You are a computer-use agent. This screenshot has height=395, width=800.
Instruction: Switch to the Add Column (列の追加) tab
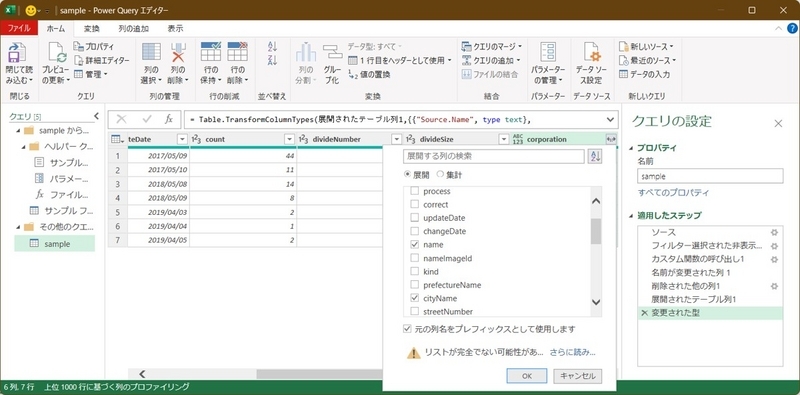click(133, 29)
